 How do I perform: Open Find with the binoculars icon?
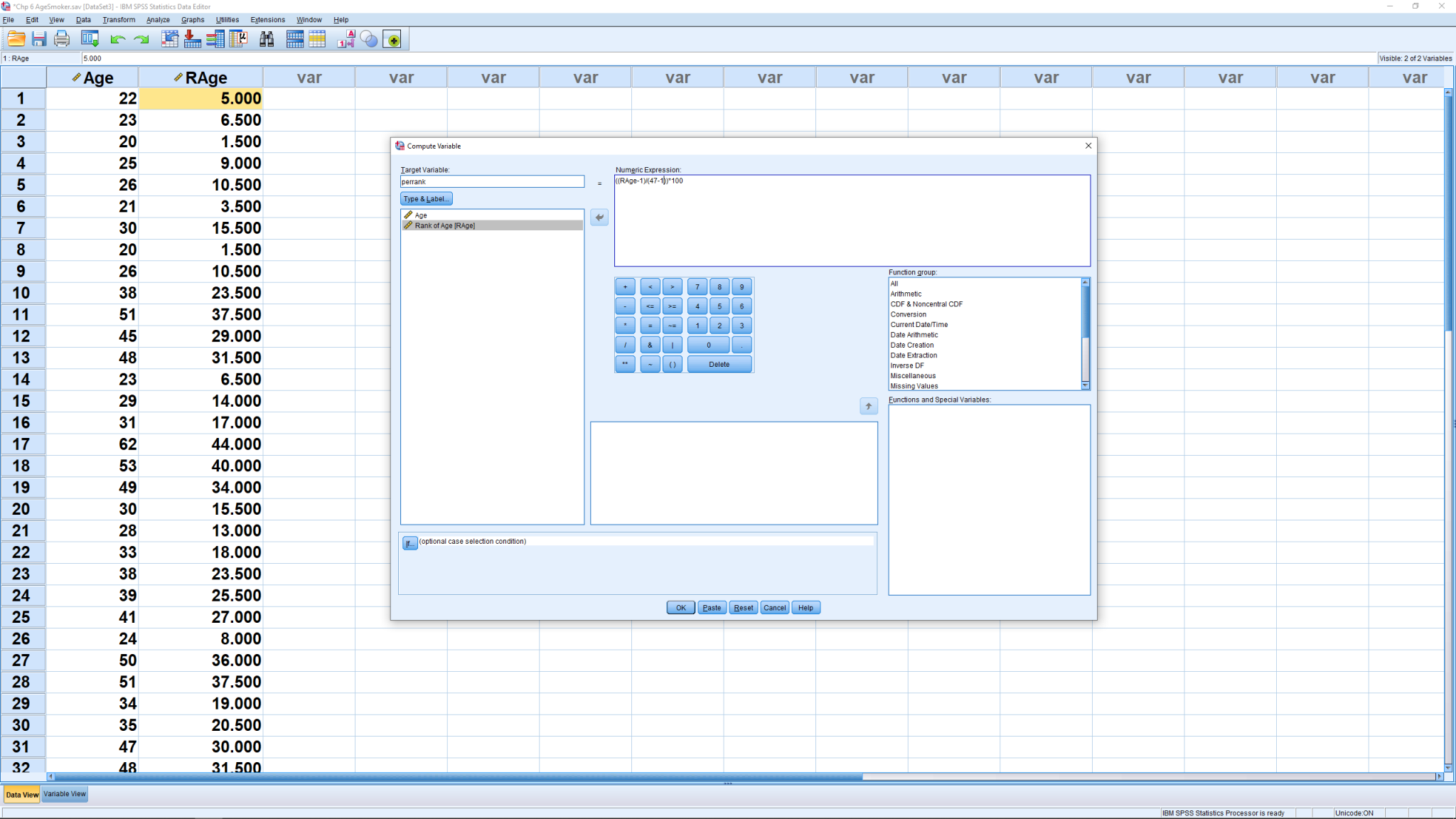(x=267, y=39)
